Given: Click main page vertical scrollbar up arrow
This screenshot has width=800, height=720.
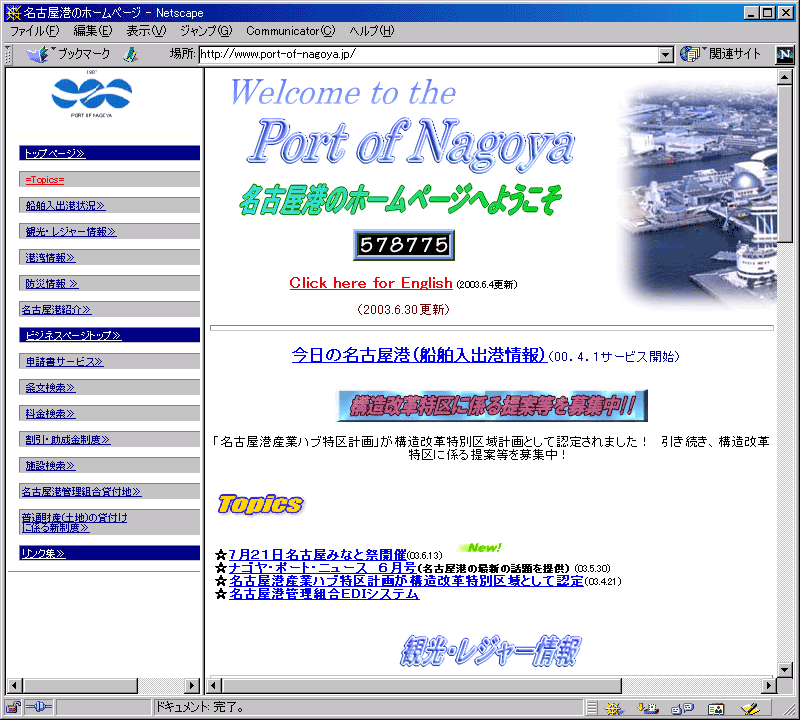Looking at the screenshot, I should 784,77.
